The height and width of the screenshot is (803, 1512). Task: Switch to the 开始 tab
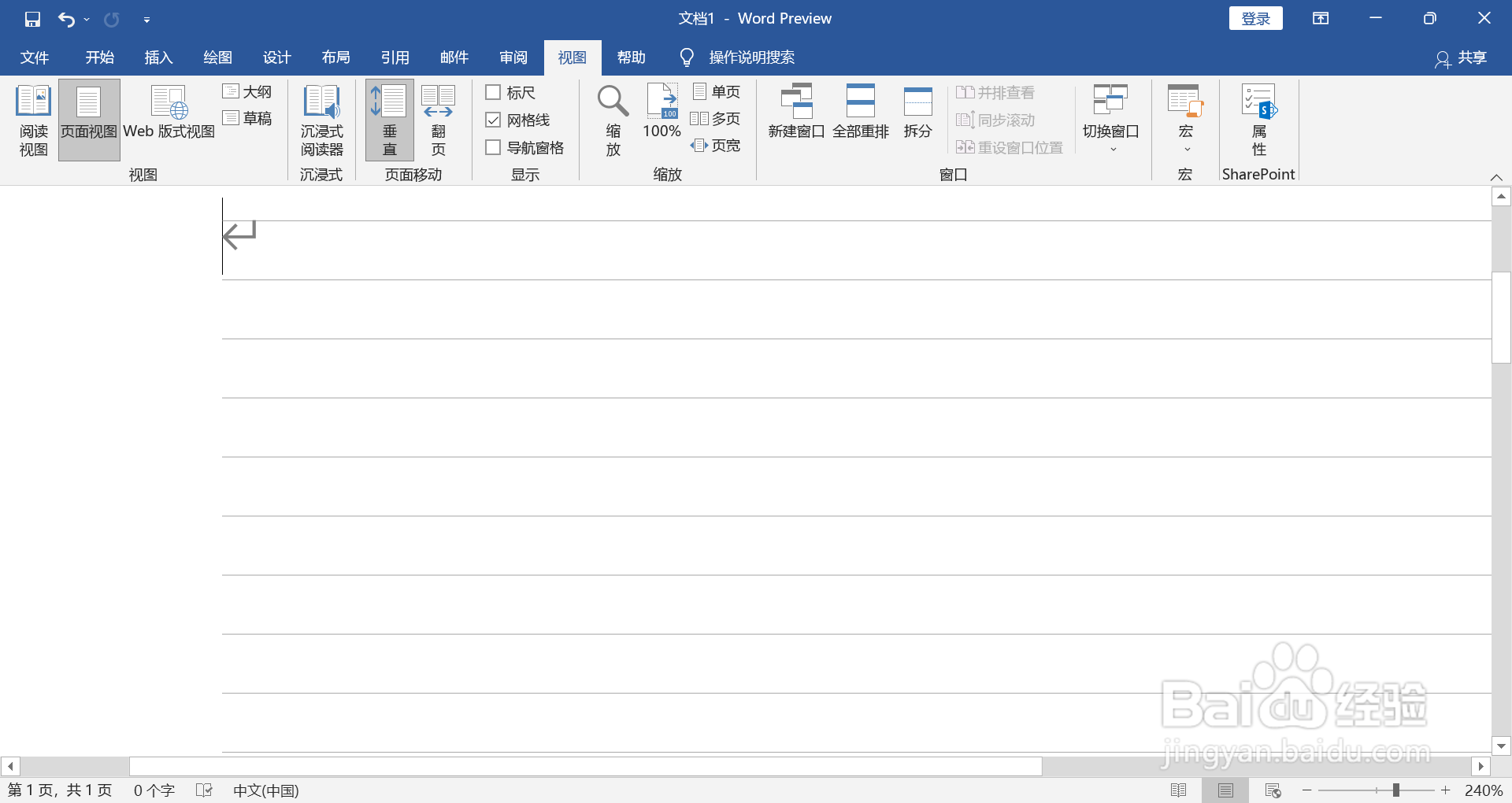click(100, 57)
